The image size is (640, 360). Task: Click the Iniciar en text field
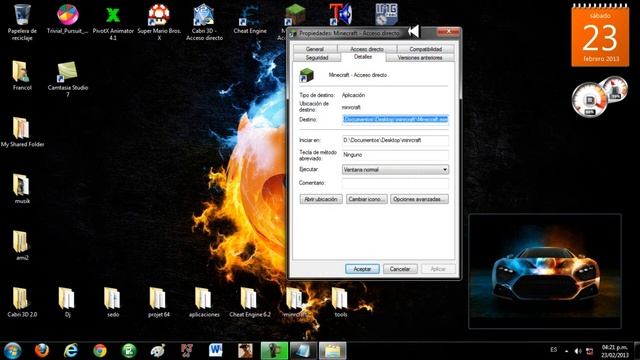pyautogui.click(x=395, y=140)
